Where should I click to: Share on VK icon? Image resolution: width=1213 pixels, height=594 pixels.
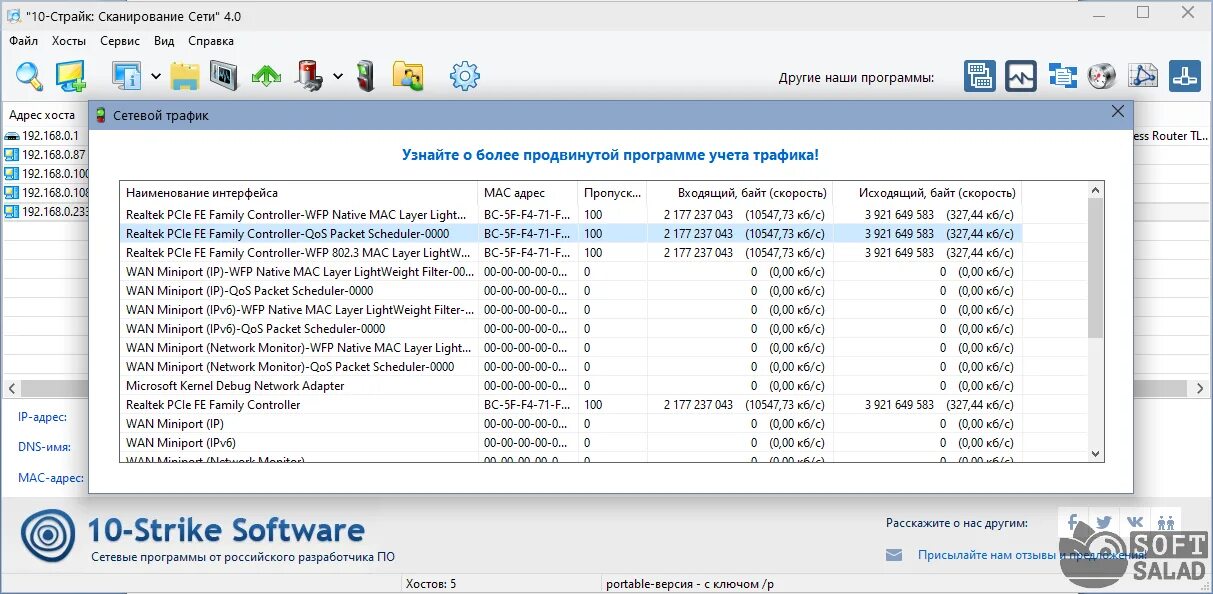[1135, 523]
